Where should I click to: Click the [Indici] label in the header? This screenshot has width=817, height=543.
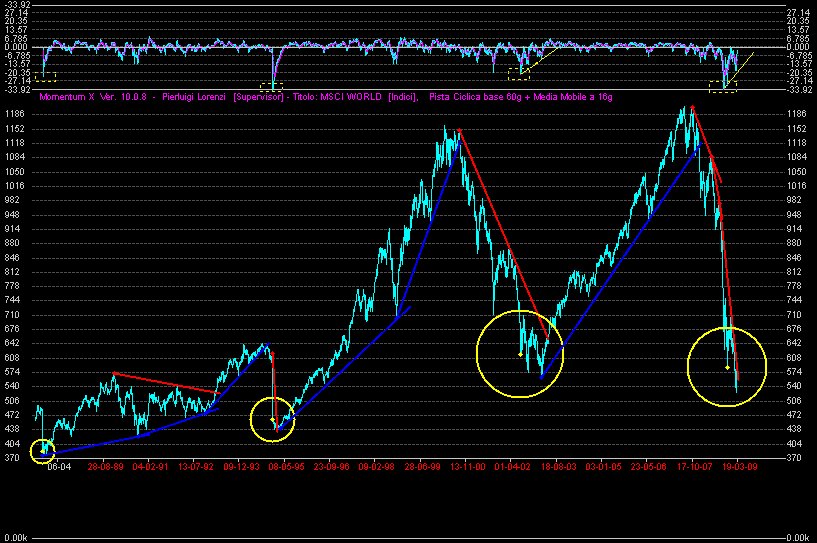point(403,97)
